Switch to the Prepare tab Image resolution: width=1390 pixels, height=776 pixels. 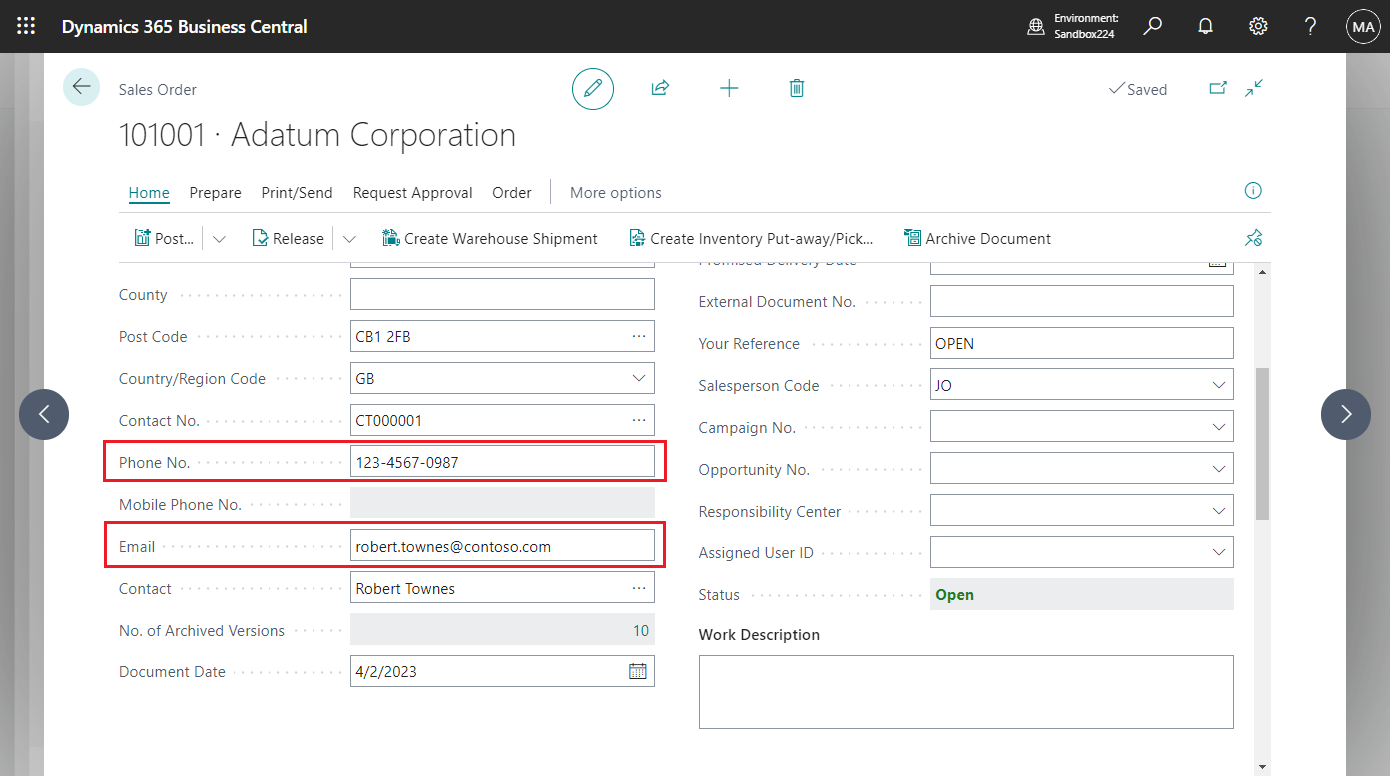coord(215,192)
